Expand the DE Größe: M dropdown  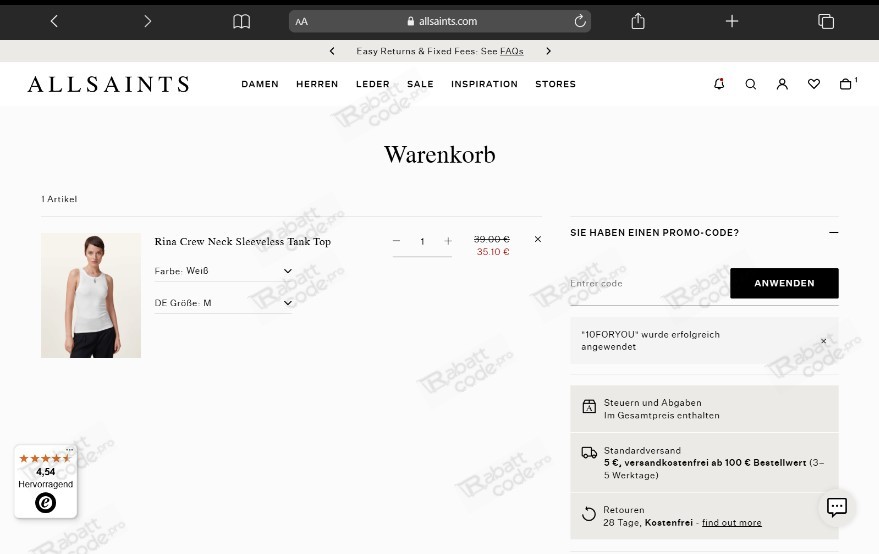[223, 303]
